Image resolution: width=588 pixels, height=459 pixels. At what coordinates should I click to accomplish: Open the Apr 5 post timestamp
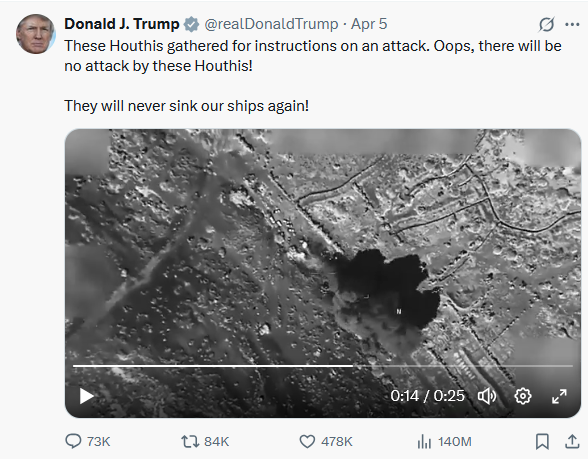point(369,24)
